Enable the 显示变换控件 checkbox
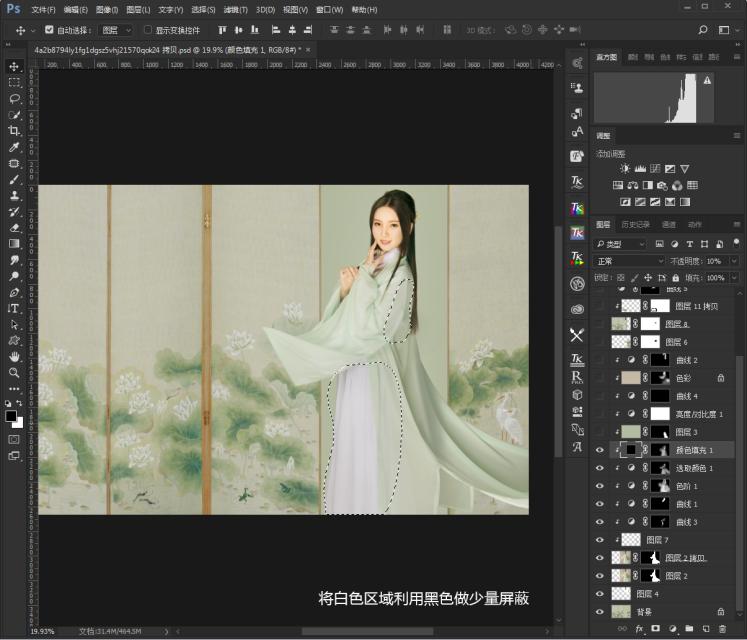 tap(147, 30)
